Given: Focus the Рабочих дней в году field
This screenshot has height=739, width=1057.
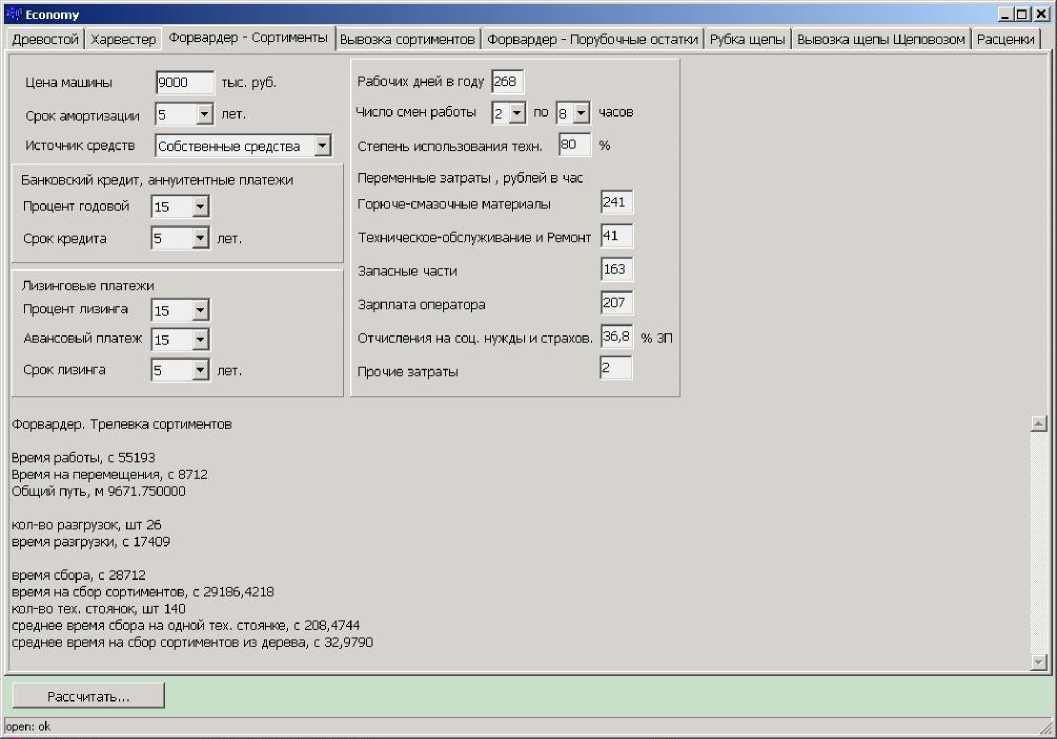Looking at the screenshot, I should [507, 82].
